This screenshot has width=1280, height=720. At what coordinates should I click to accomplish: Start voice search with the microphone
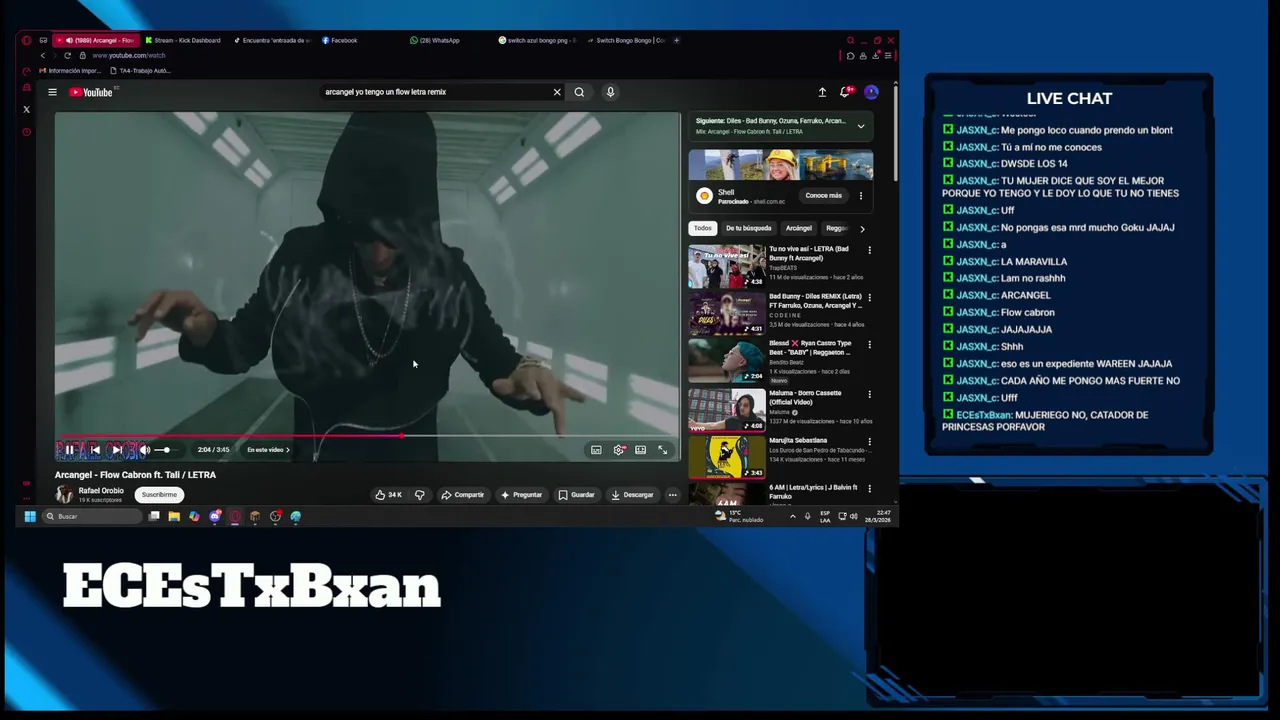[x=610, y=92]
